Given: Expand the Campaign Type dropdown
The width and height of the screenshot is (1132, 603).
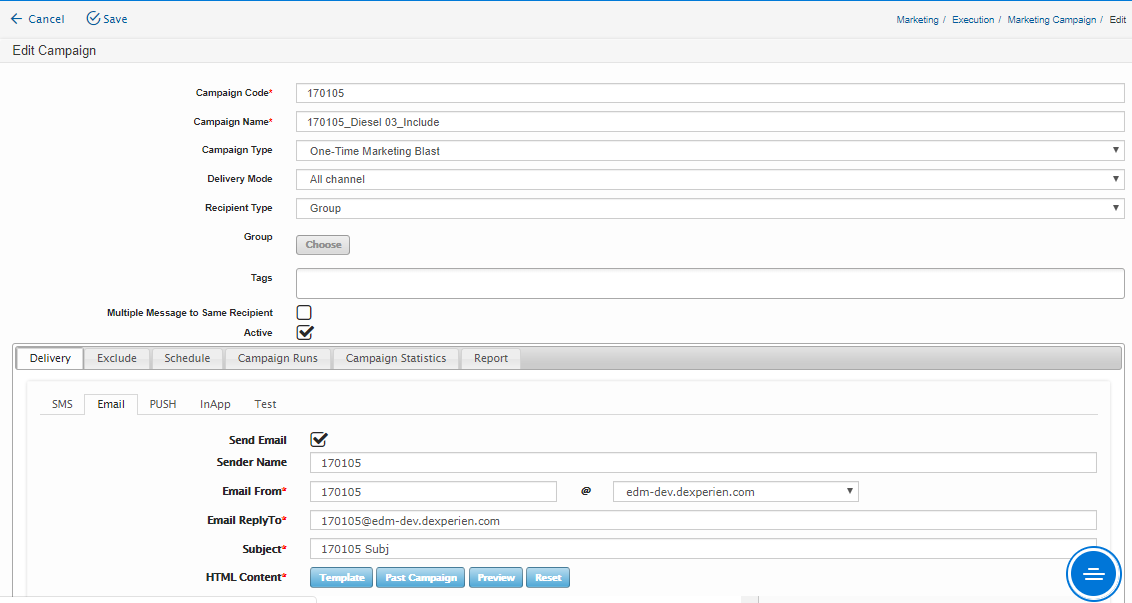Looking at the screenshot, I should [x=710, y=151].
